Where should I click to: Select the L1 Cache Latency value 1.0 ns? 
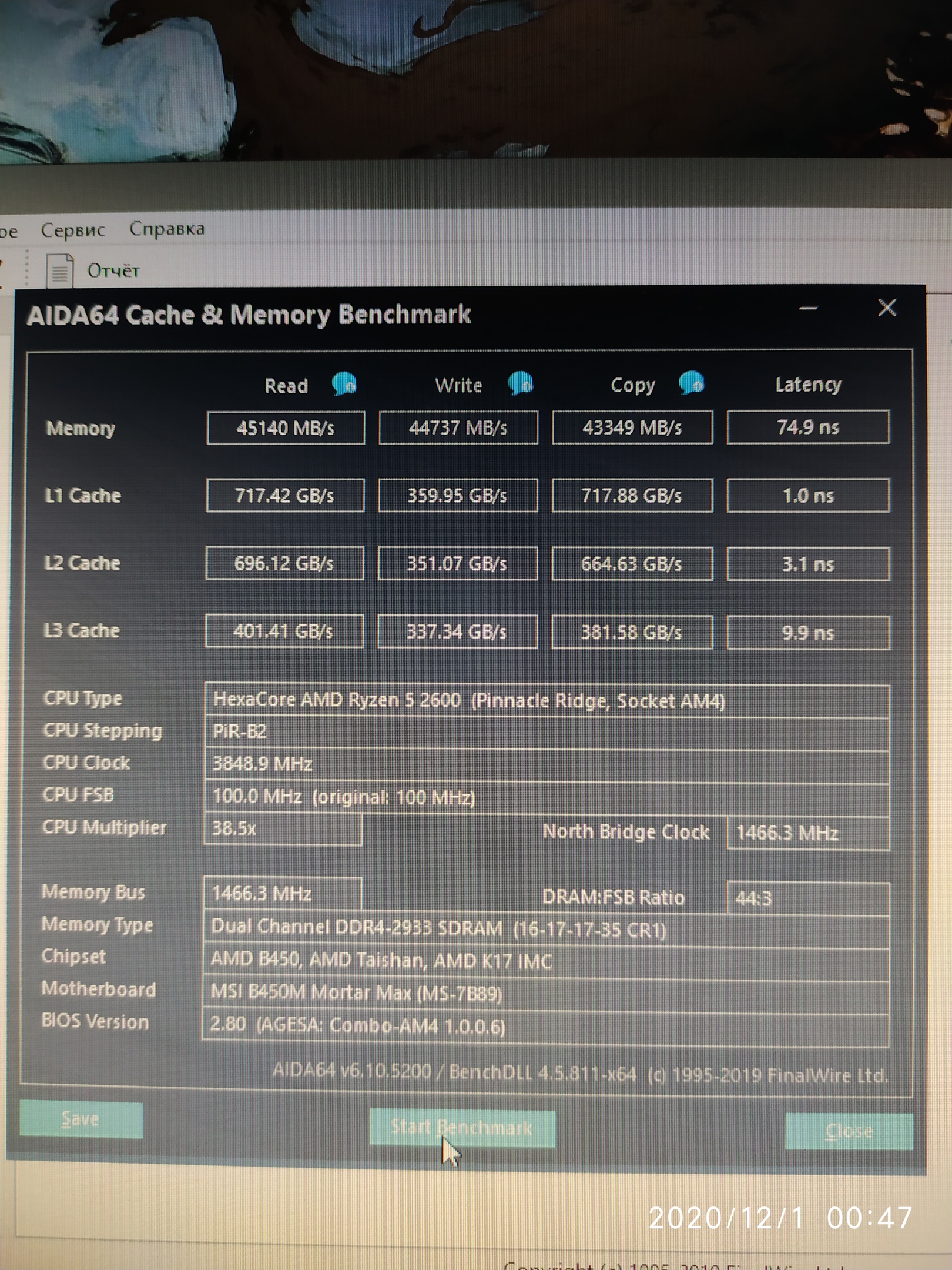pyautogui.click(x=808, y=495)
